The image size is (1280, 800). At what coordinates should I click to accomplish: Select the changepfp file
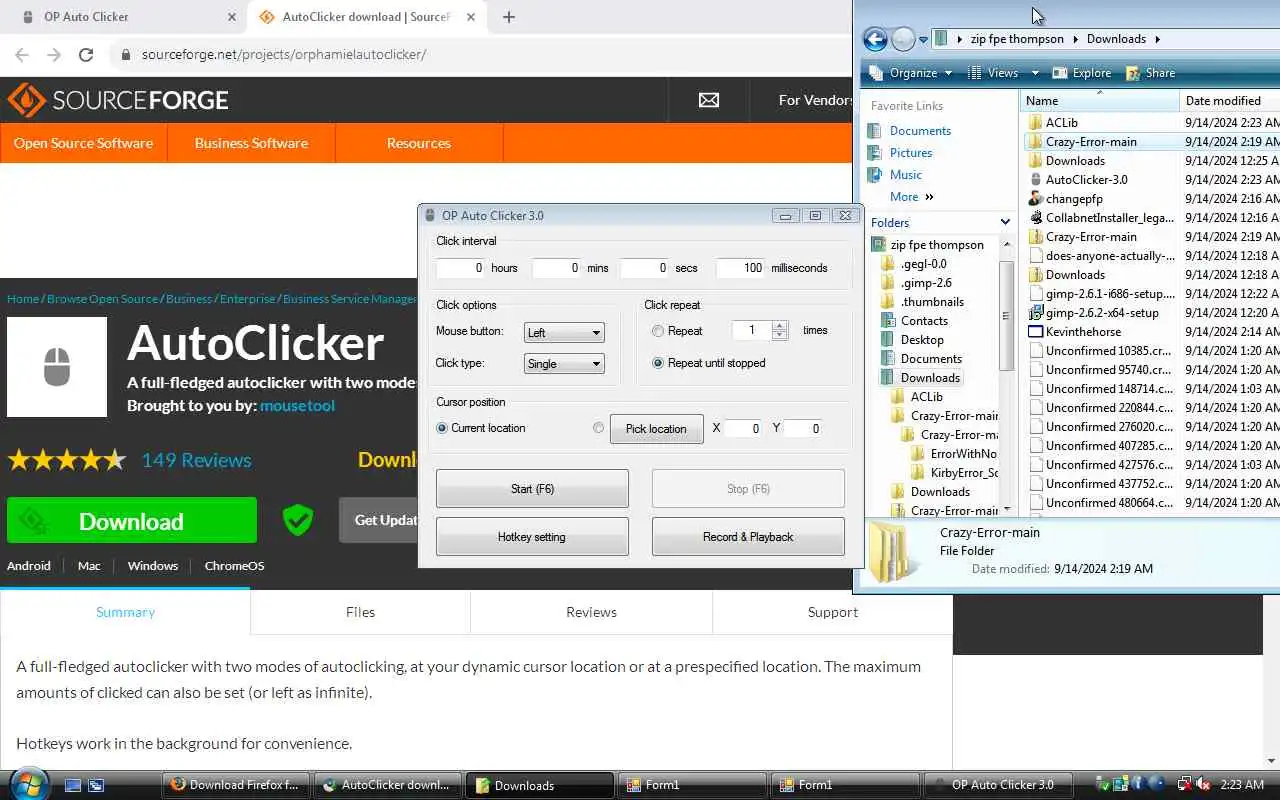[1074, 199]
